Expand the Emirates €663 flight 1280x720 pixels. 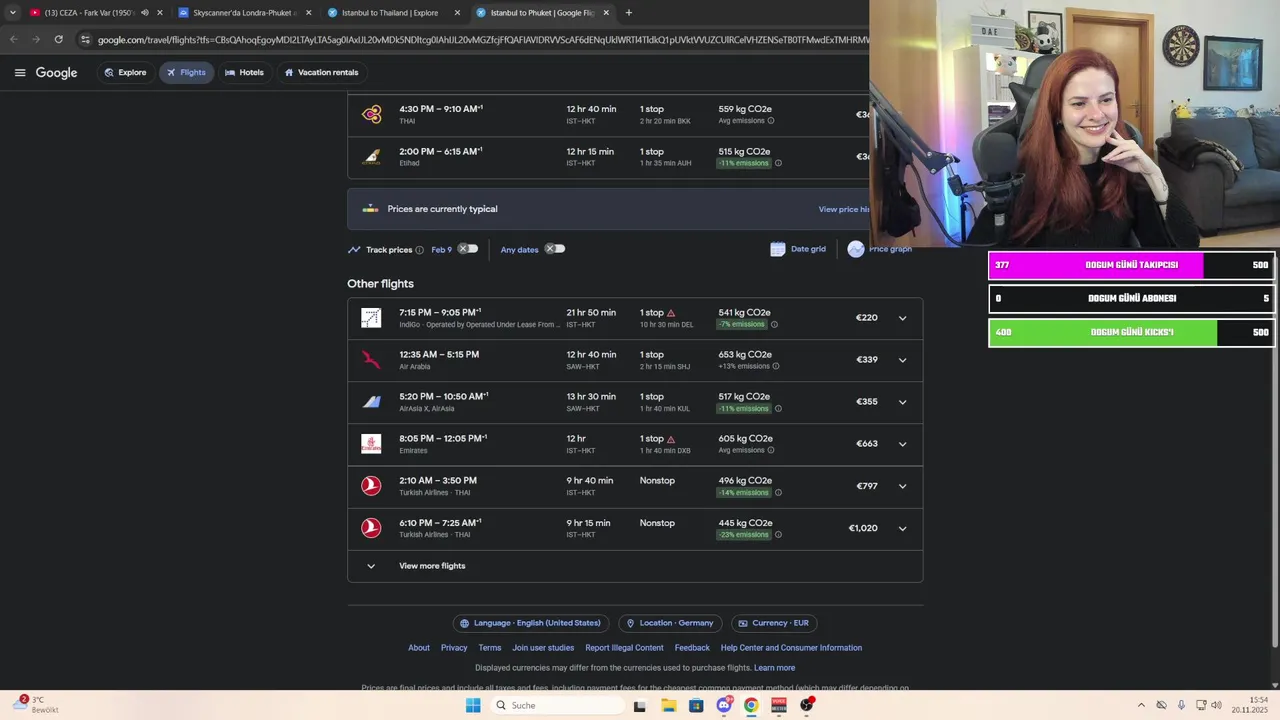(x=902, y=444)
